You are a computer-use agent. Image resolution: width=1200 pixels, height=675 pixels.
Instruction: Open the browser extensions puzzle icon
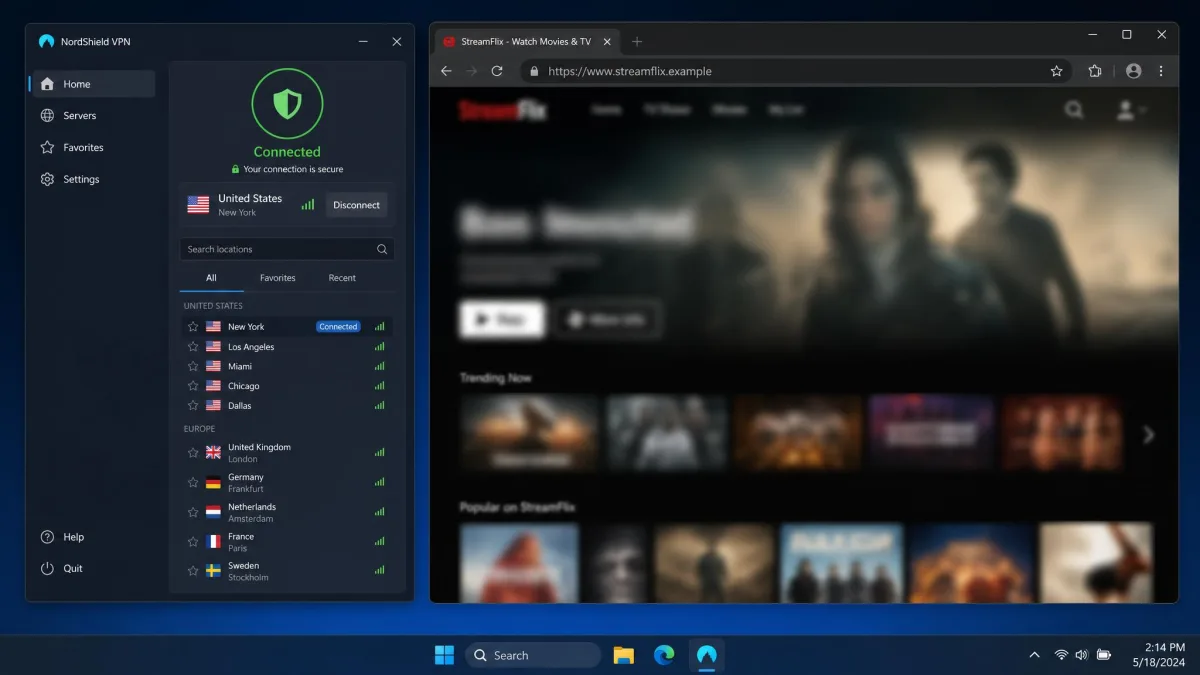1095,71
